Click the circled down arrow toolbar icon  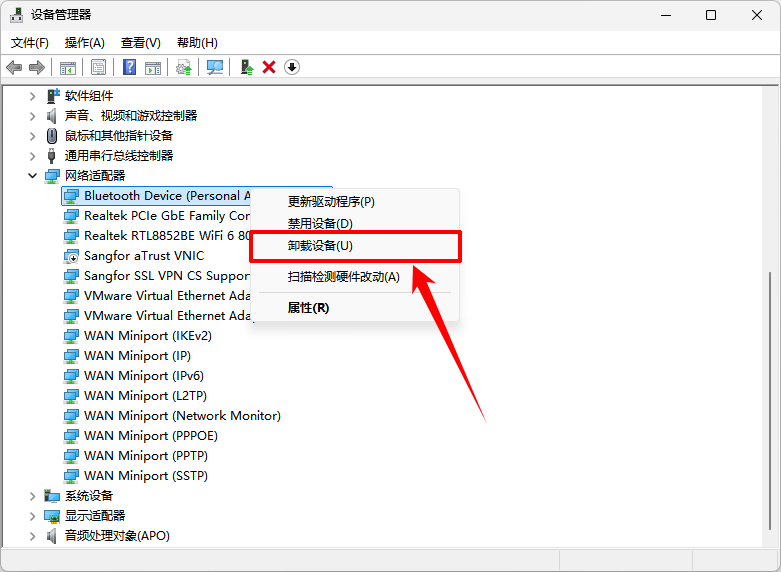tap(292, 67)
